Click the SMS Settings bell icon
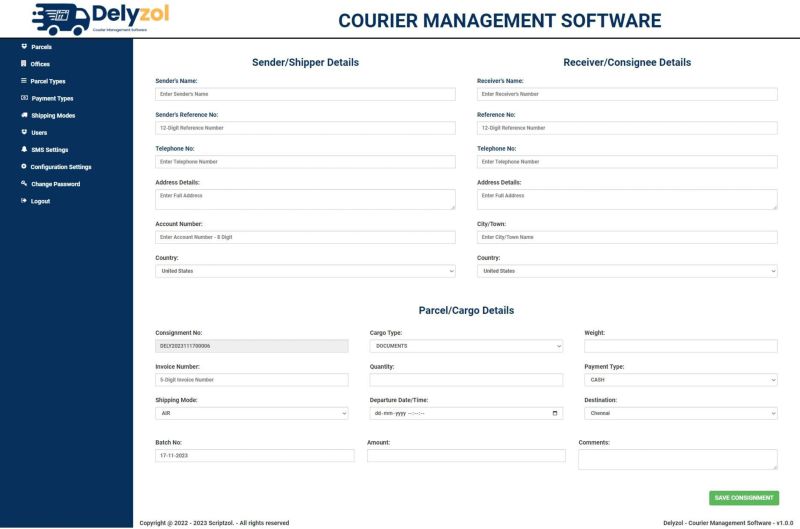This screenshot has width=800, height=529. pyautogui.click(x=24, y=149)
